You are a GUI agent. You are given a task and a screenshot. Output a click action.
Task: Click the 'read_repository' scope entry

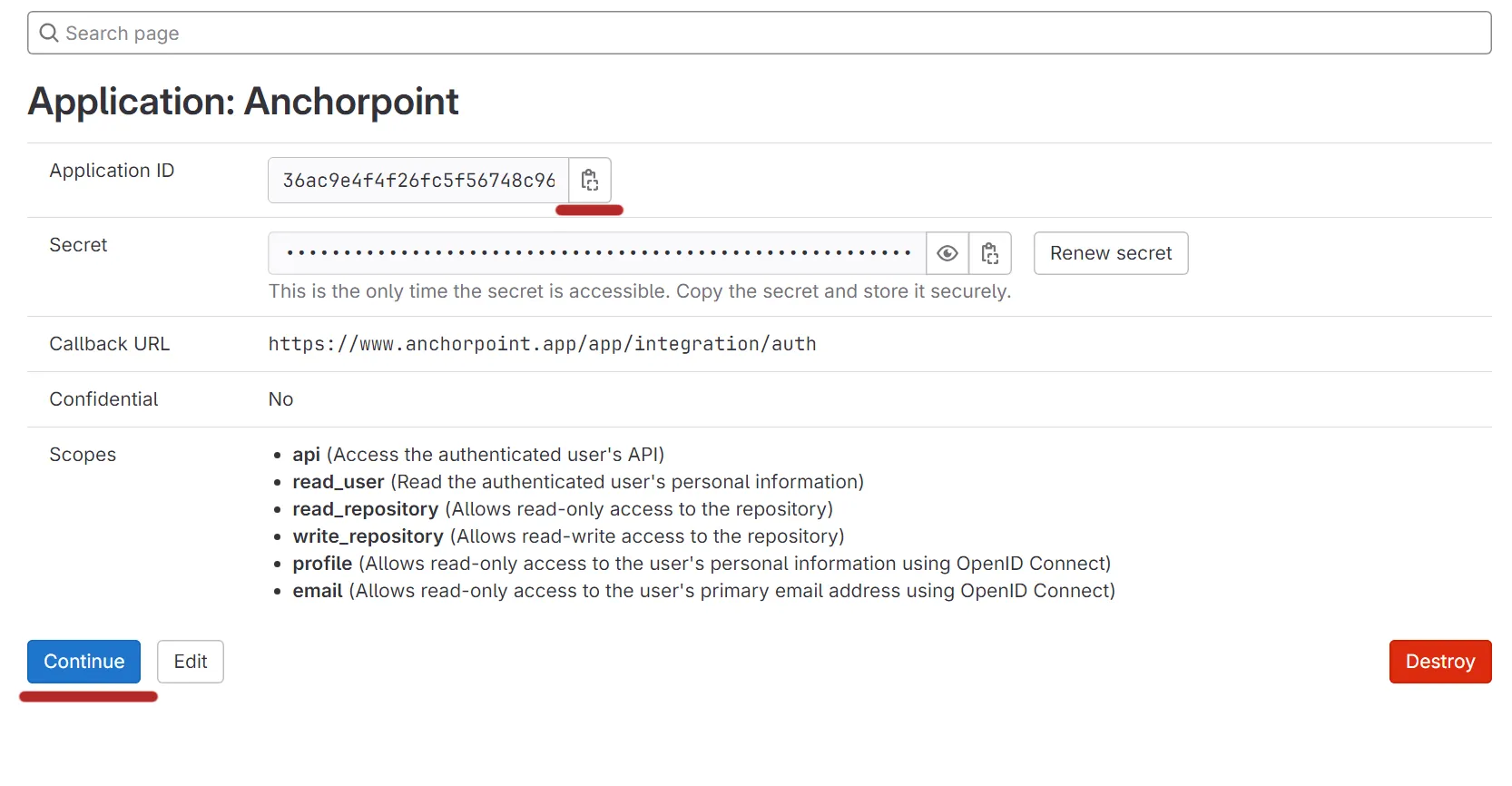563,509
